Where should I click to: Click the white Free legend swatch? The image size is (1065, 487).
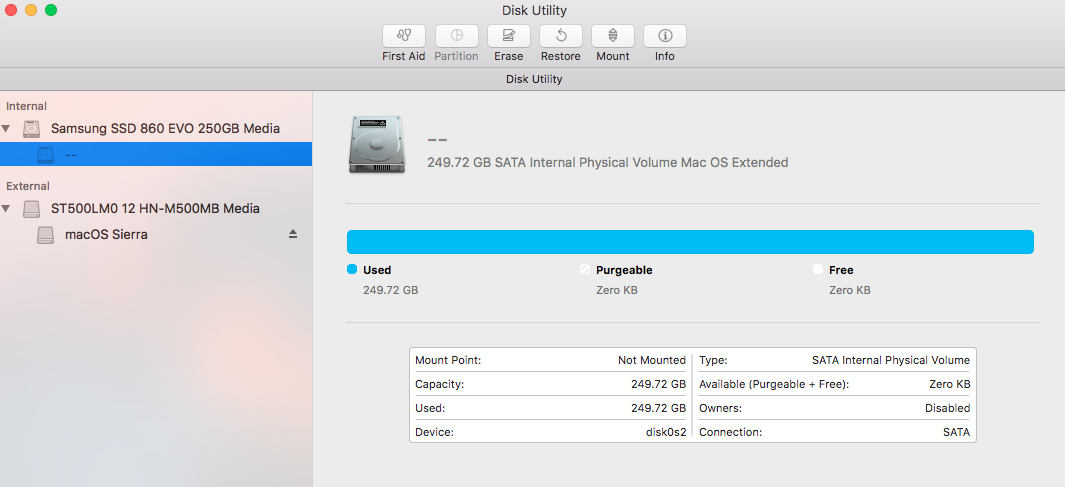coord(818,269)
